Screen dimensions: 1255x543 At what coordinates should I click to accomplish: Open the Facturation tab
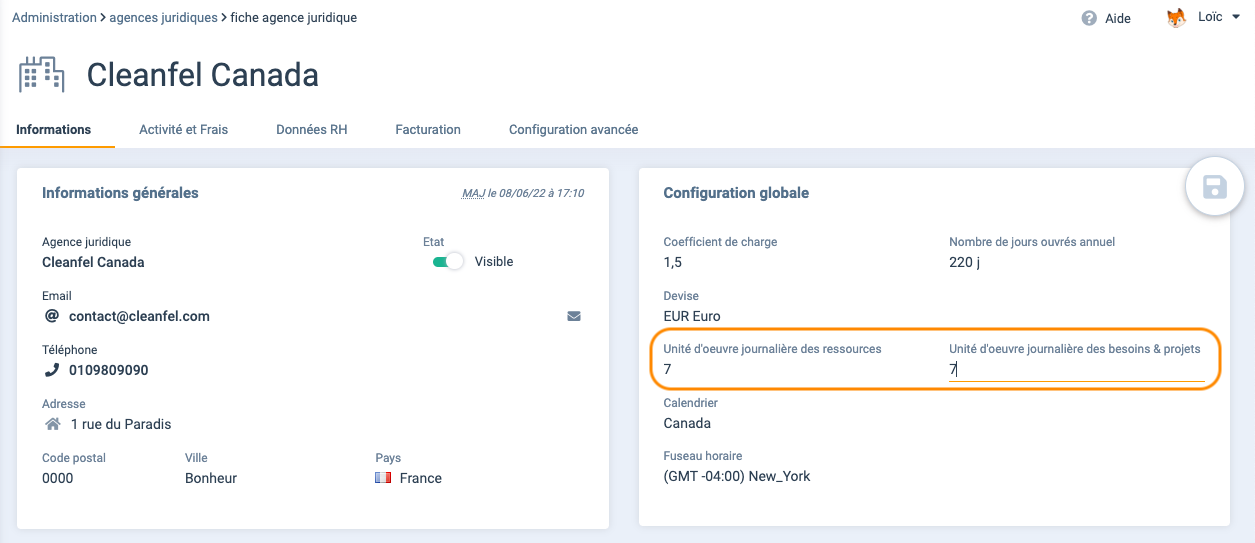[428, 129]
